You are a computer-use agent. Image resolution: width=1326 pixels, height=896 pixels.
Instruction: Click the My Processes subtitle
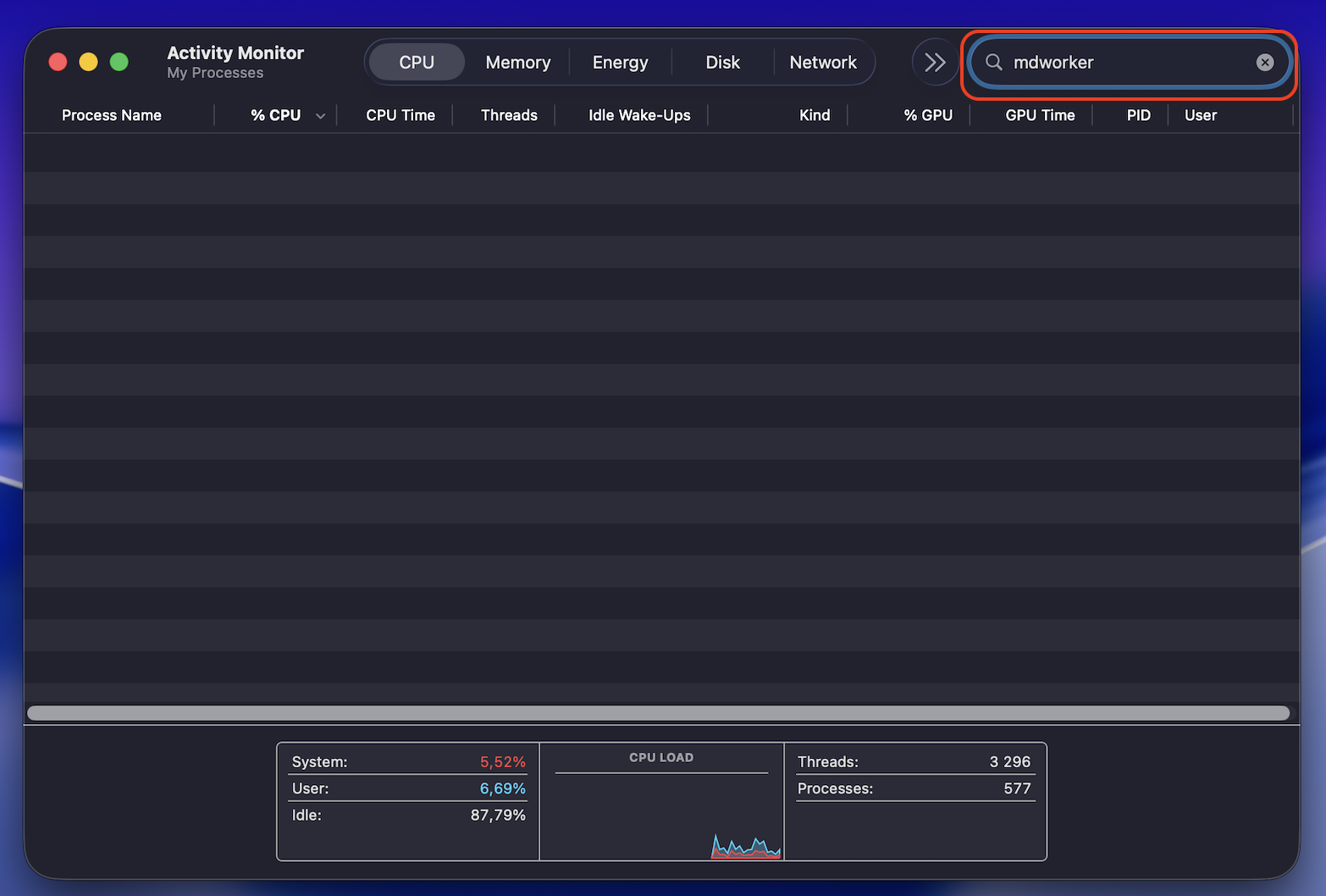215,73
